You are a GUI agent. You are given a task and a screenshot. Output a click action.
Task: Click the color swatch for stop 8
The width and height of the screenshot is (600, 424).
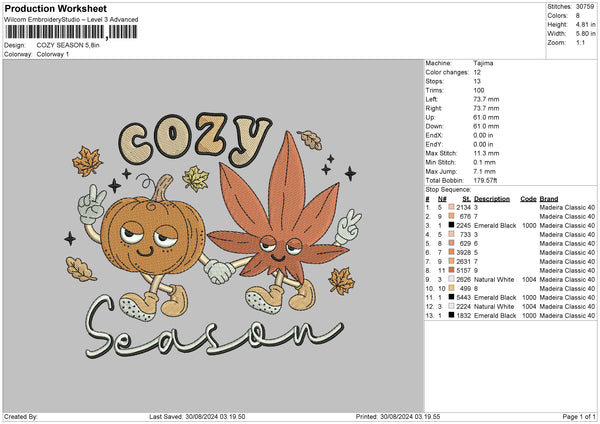pyautogui.click(x=452, y=270)
